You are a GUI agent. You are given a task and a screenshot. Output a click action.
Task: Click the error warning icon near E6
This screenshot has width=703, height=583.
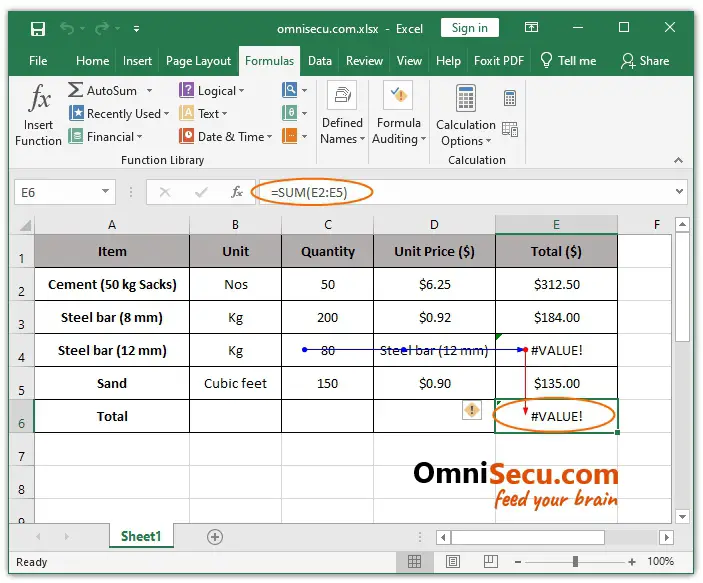pos(472,410)
